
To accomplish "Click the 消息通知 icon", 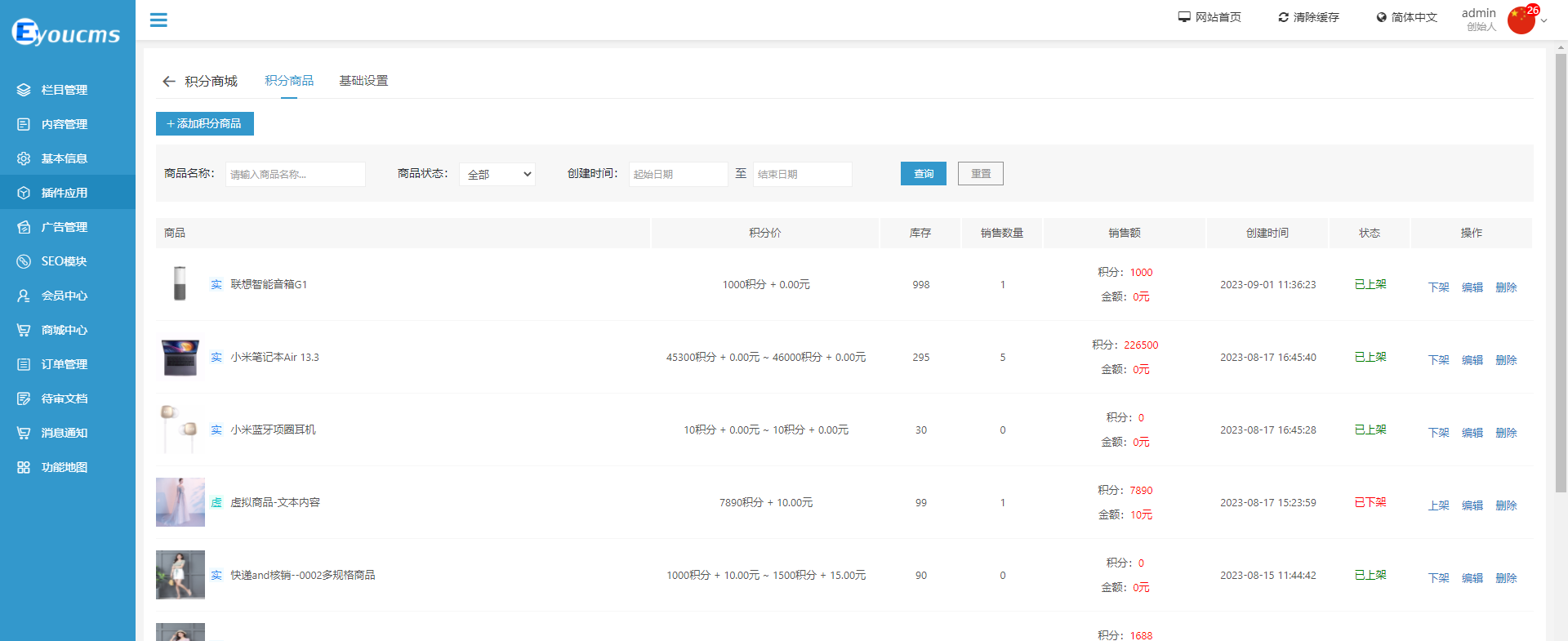I will point(24,433).
